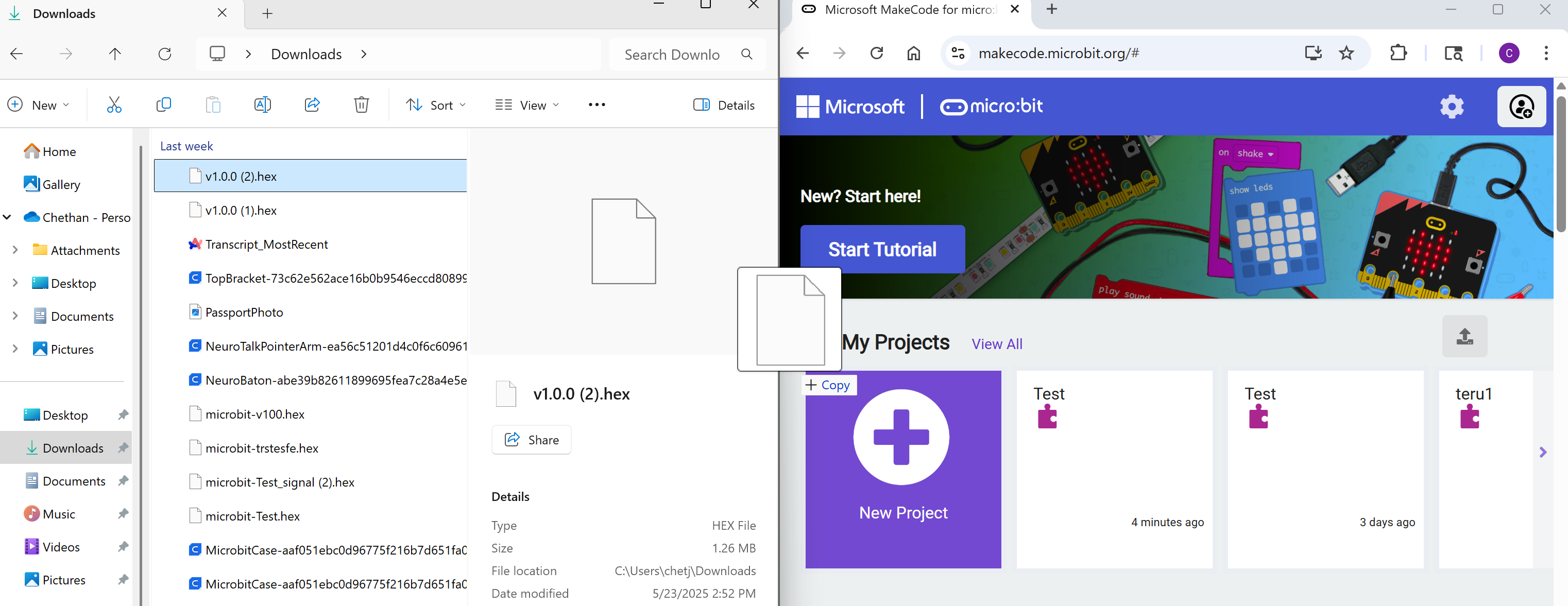Bookmark this page with the star icon
The width and height of the screenshot is (1568, 606).
click(1347, 53)
